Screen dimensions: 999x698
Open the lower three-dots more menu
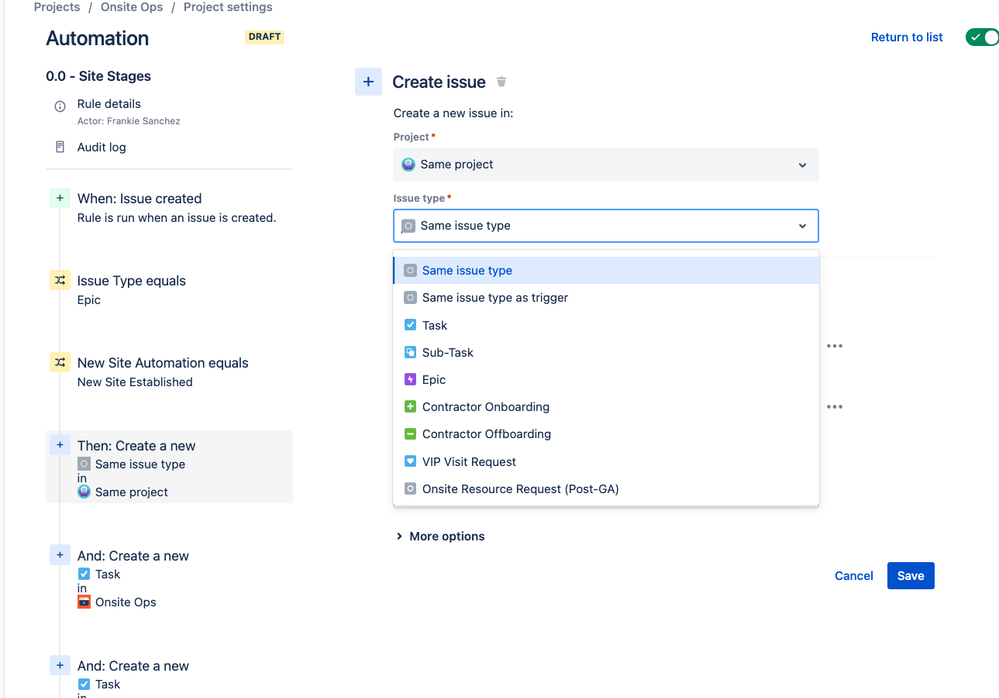835,406
